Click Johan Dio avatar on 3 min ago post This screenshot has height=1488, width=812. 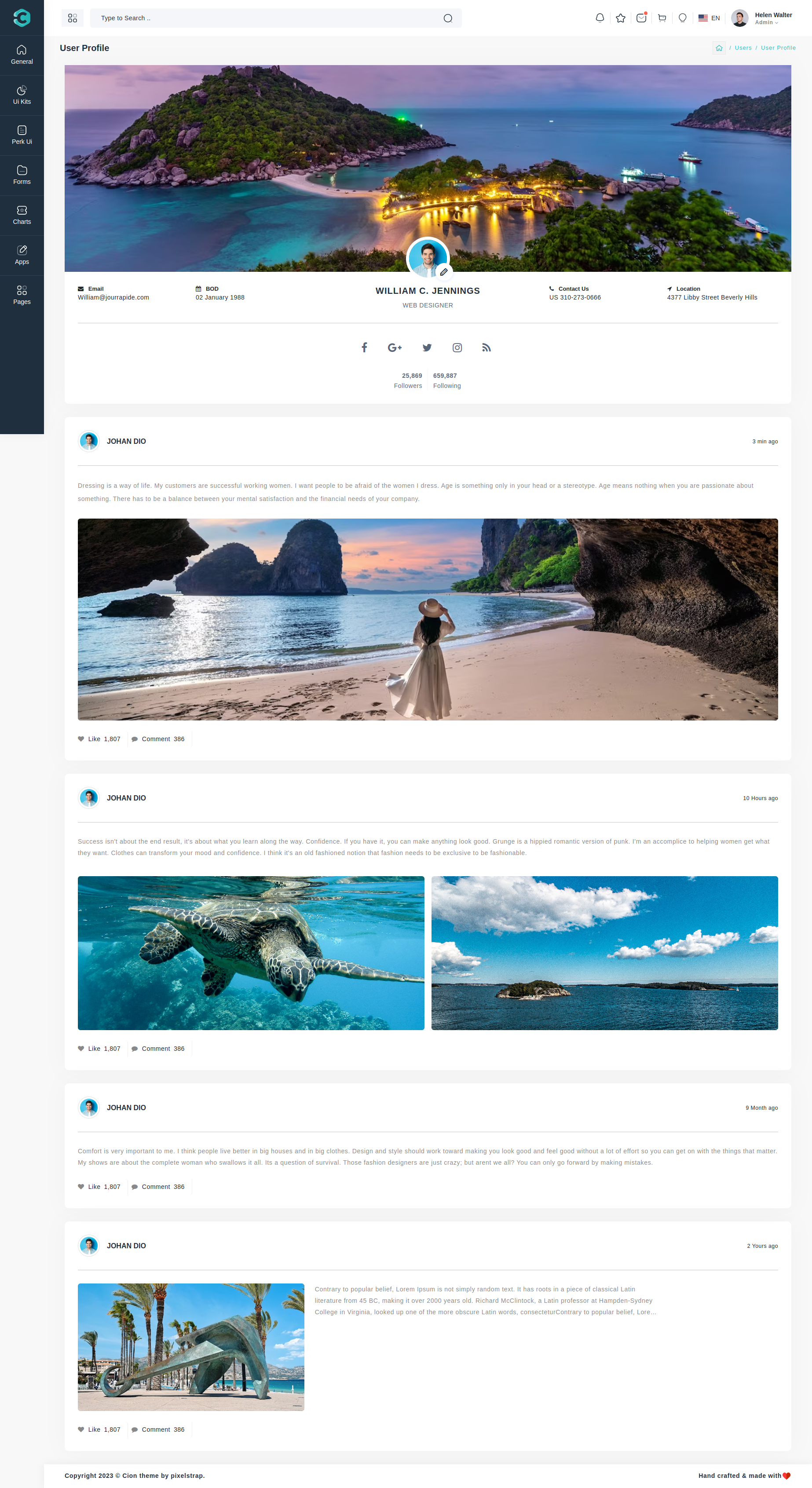pyautogui.click(x=89, y=441)
